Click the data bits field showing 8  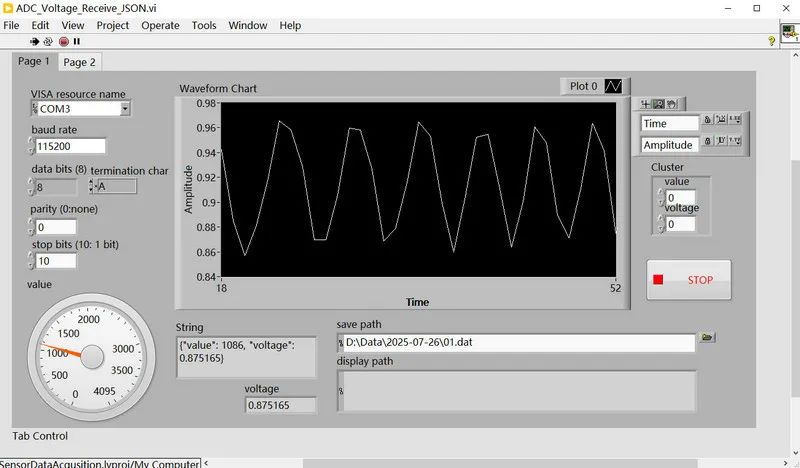(56, 187)
